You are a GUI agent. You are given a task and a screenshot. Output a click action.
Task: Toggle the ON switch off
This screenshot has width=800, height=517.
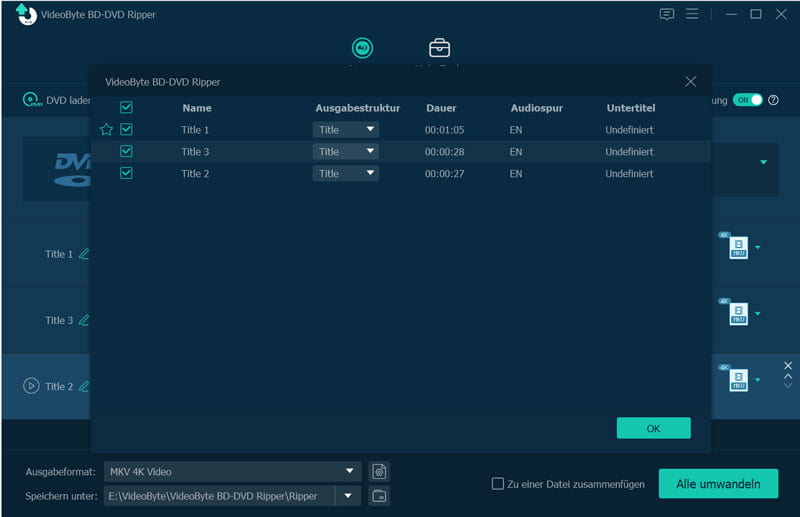point(747,100)
